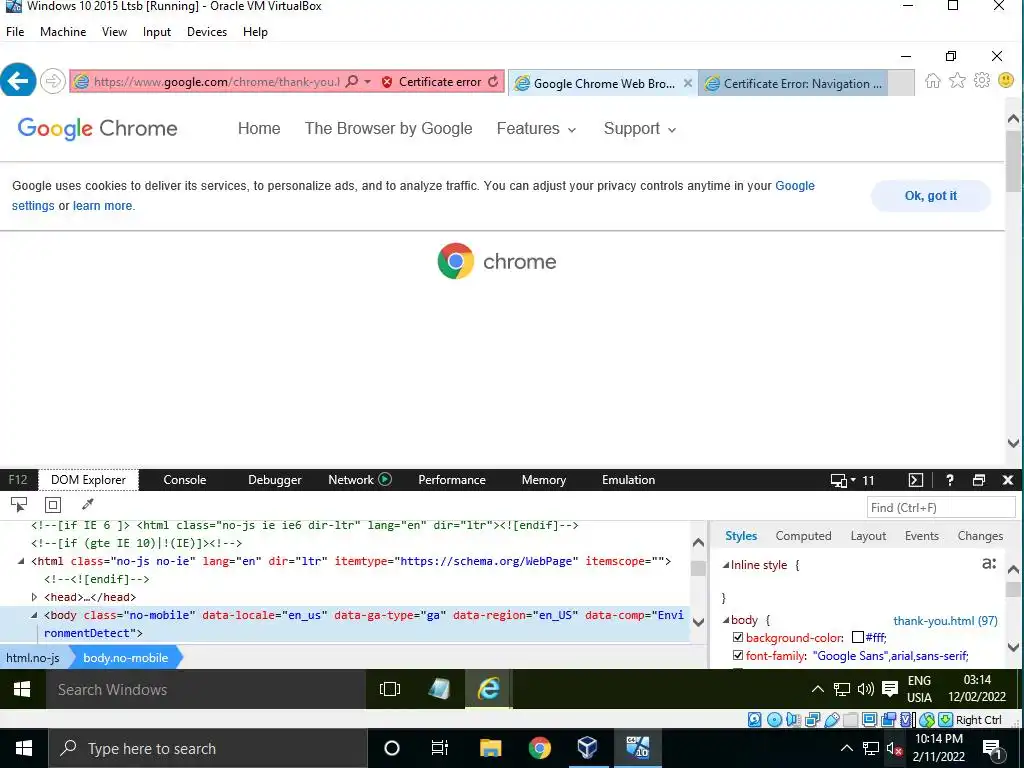This screenshot has width=1024, height=768.
Task: Open the Performance tab
Action: tap(451, 480)
